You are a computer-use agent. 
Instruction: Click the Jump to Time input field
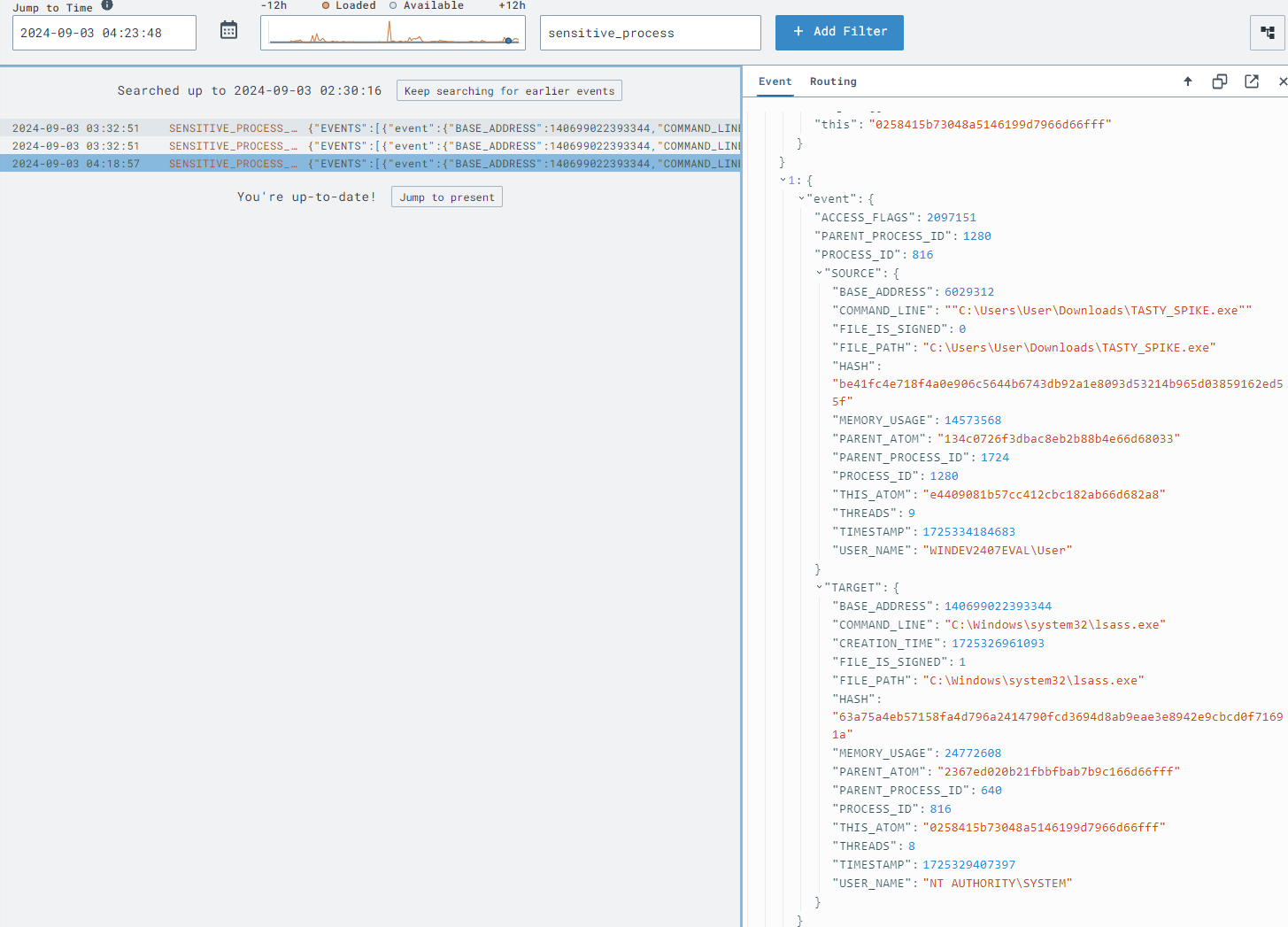[104, 33]
